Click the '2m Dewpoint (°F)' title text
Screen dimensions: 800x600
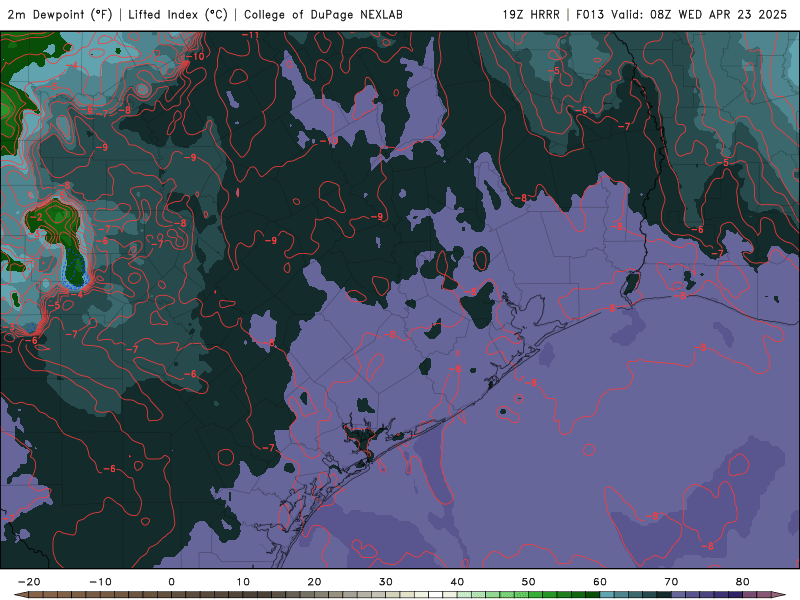pyautogui.click(x=60, y=14)
